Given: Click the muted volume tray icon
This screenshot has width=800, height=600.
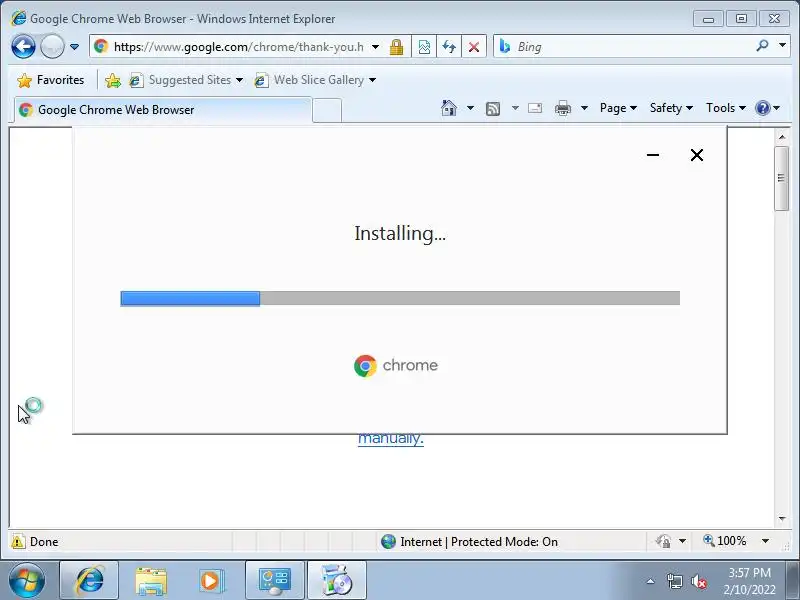Looking at the screenshot, I should coord(699,581).
